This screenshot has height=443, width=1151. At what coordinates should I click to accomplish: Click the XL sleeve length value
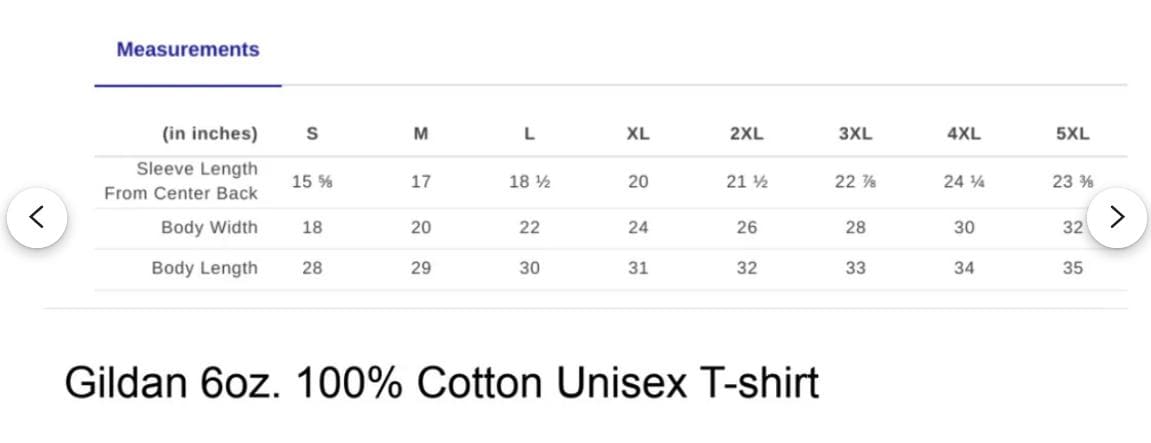click(x=638, y=182)
